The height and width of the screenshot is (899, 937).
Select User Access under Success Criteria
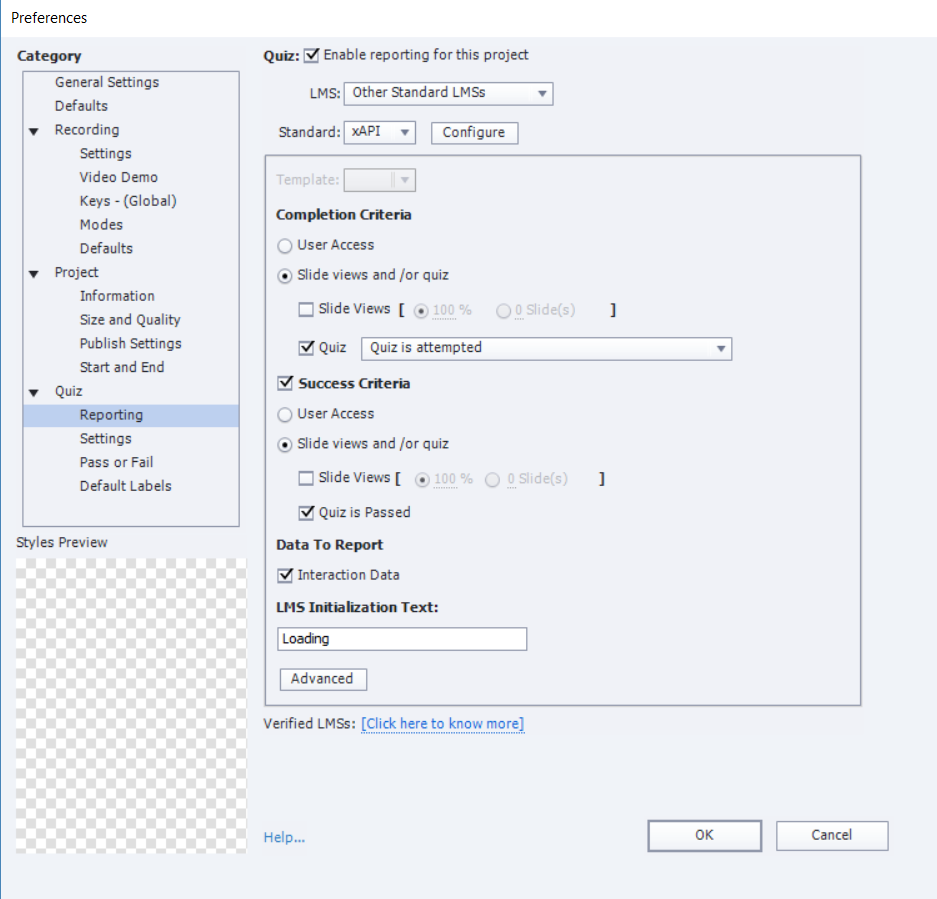[285, 414]
